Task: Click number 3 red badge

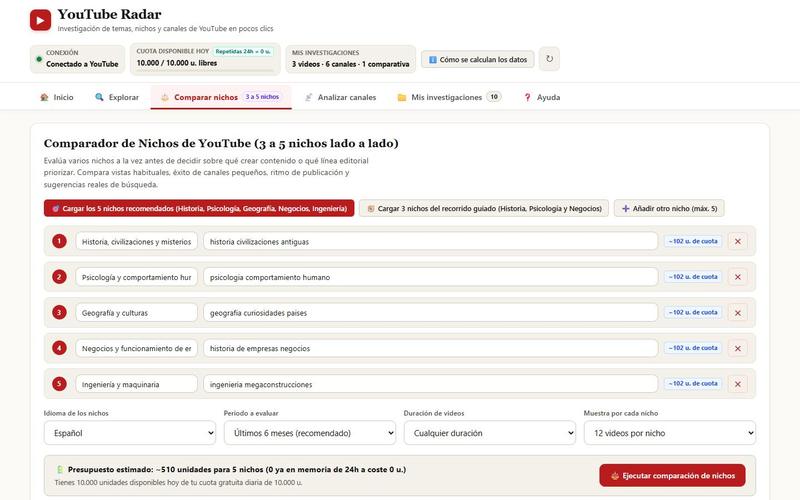Action: click(x=59, y=312)
